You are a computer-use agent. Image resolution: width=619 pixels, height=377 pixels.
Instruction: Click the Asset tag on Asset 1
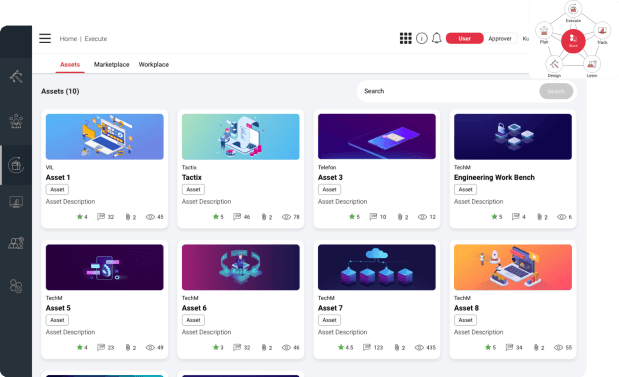pyautogui.click(x=57, y=189)
